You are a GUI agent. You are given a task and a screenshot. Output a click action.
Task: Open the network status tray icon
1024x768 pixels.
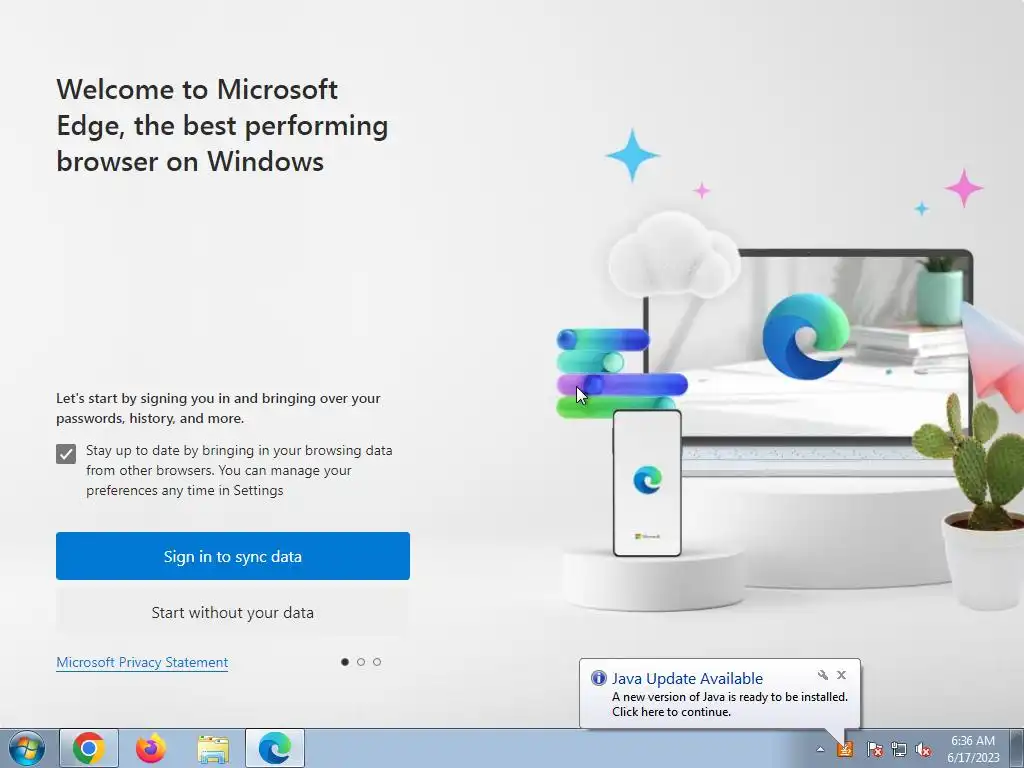(x=899, y=749)
